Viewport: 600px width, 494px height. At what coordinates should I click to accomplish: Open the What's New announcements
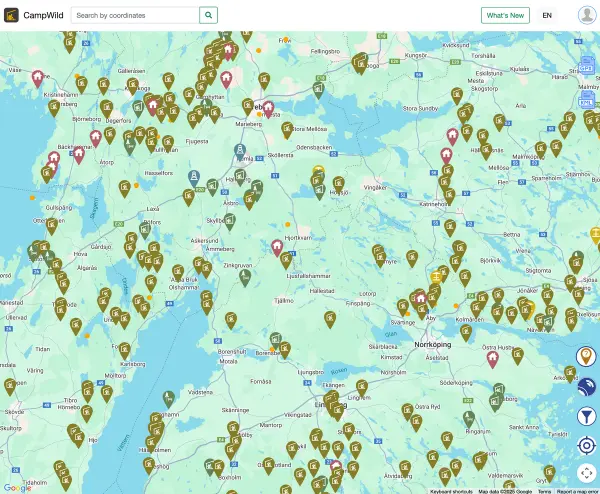point(505,15)
